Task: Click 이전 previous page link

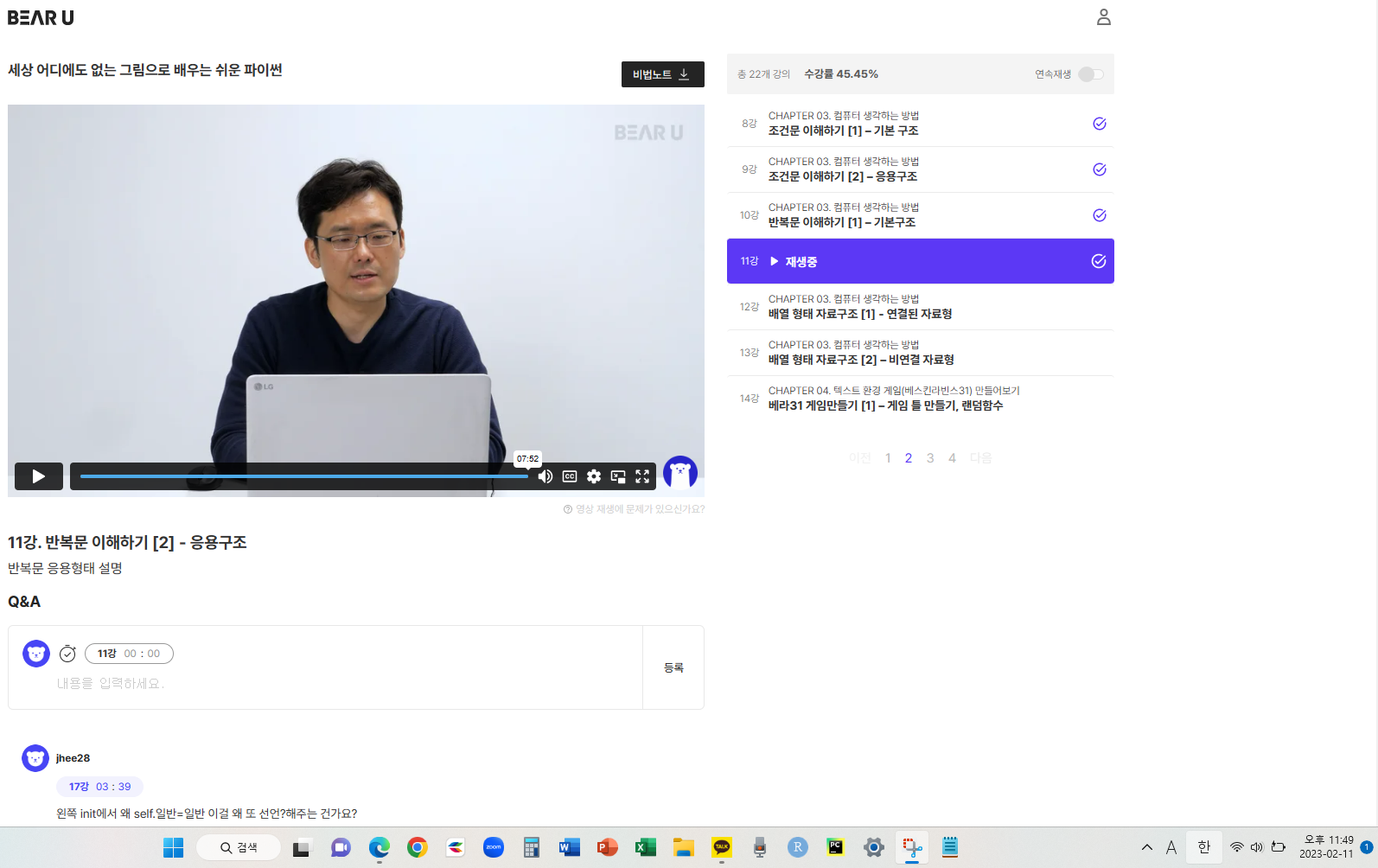Action: pyautogui.click(x=860, y=458)
